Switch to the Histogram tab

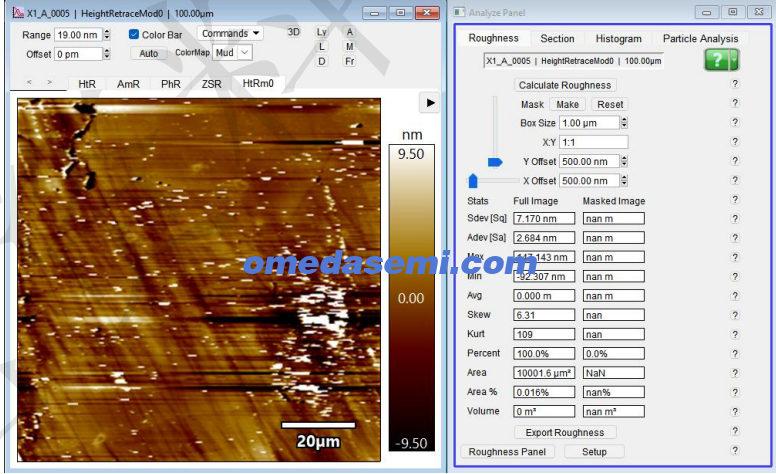(x=618, y=39)
